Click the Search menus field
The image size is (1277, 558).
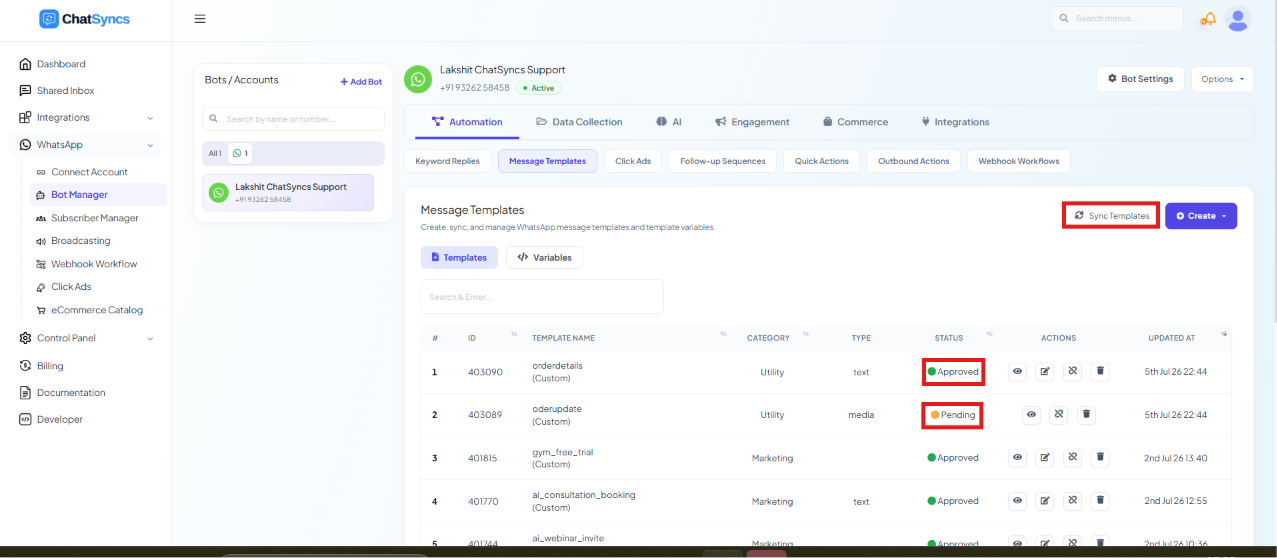click(1117, 19)
